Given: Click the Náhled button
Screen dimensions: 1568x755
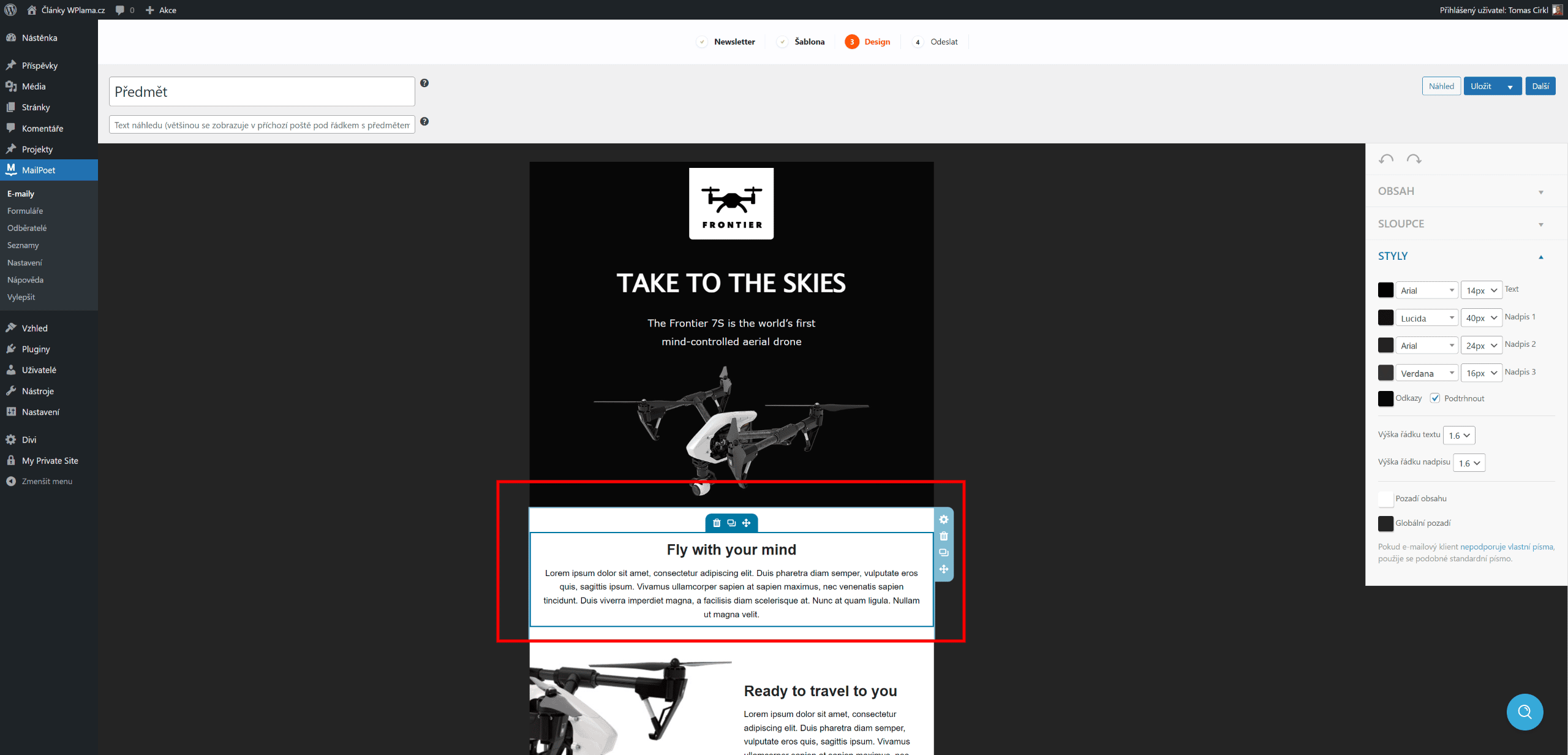Looking at the screenshot, I should [1441, 86].
